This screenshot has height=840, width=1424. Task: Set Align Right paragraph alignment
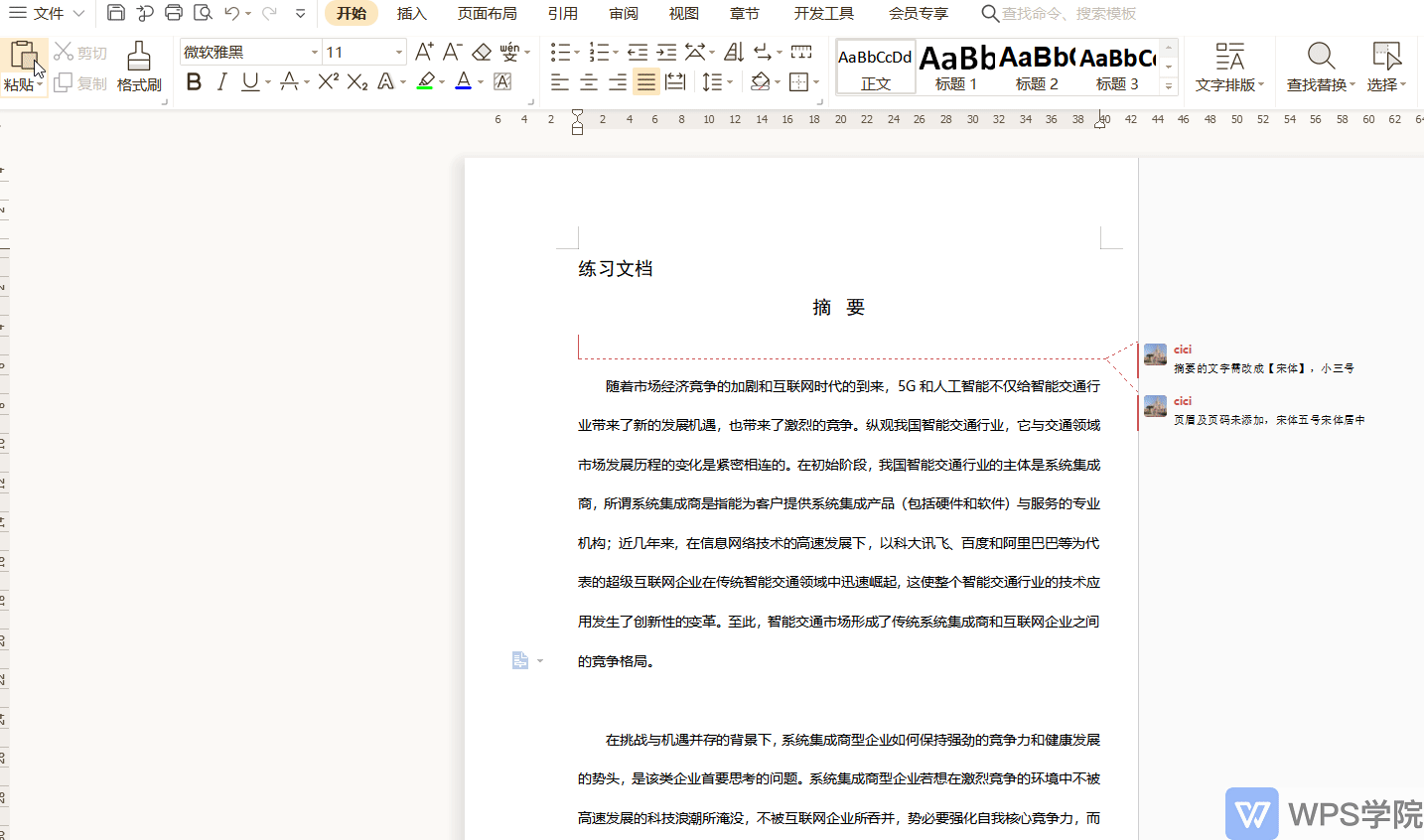(618, 81)
